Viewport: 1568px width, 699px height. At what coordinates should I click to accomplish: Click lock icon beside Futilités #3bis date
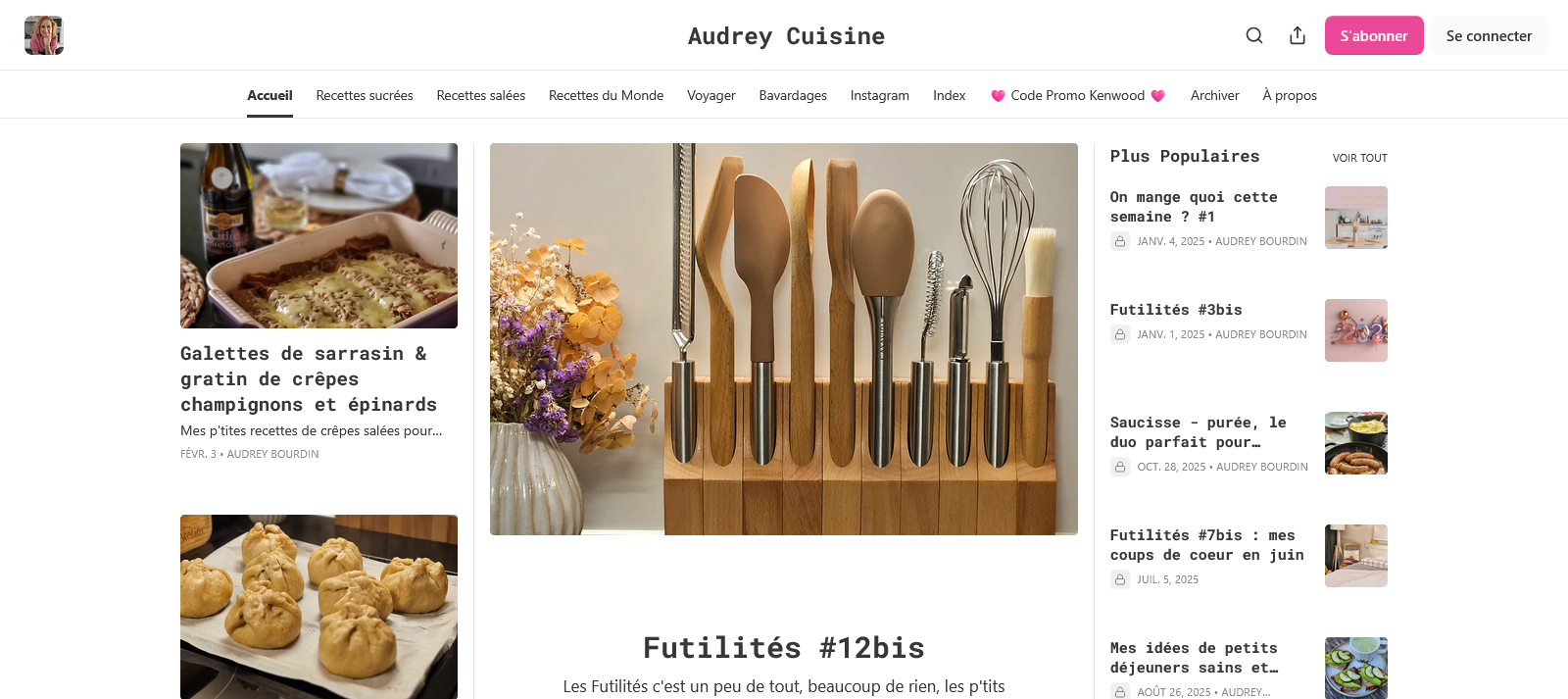1120,334
